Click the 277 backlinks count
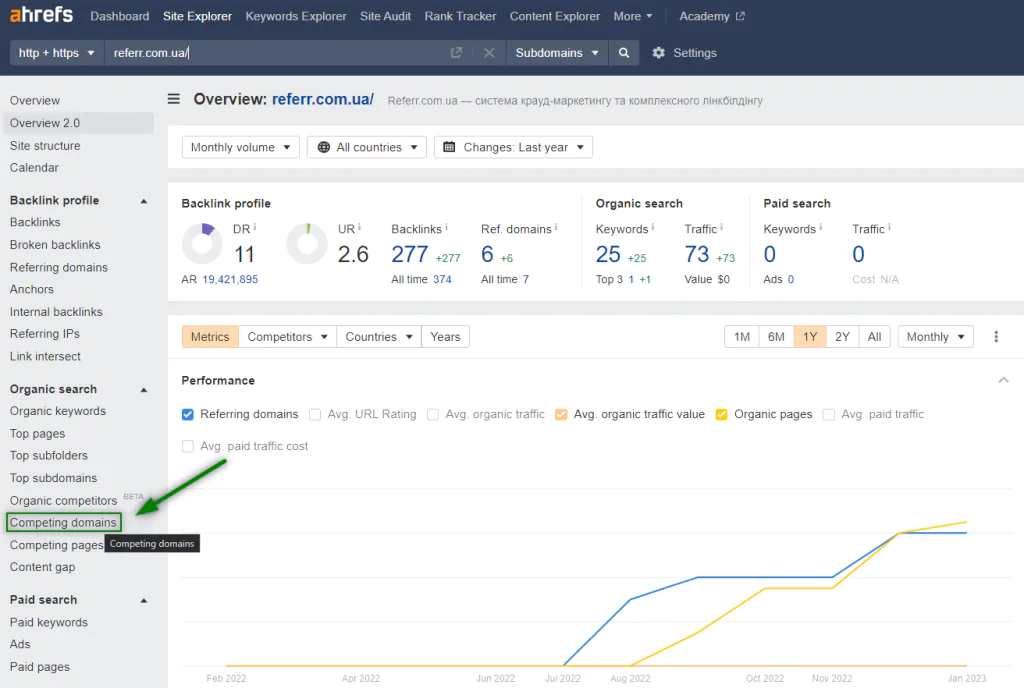1024x688 pixels. tap(409, 254)
